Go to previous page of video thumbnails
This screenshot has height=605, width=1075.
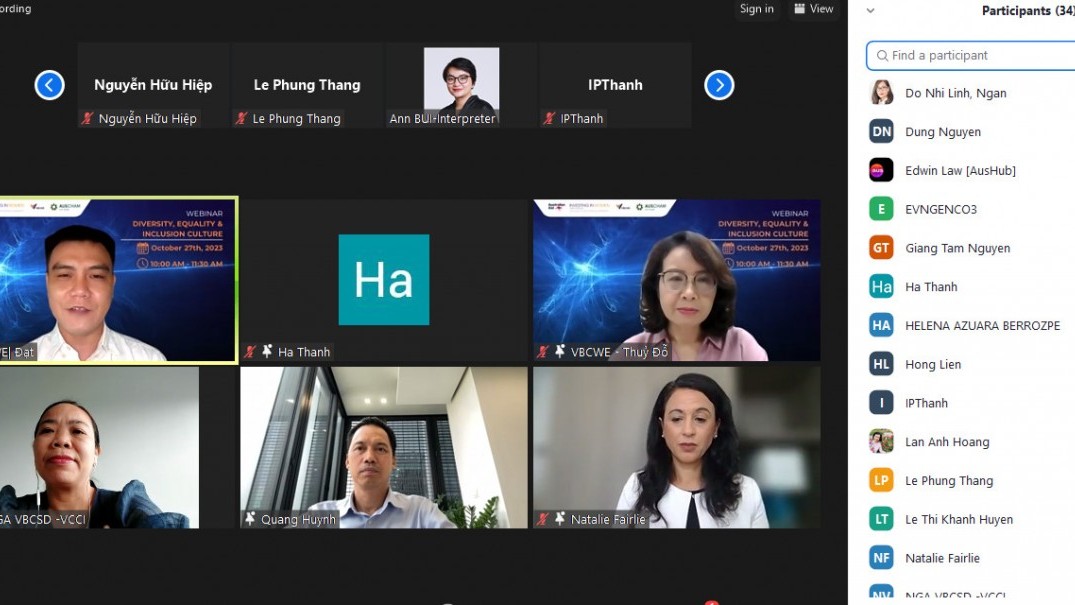(x=49, y=85)
